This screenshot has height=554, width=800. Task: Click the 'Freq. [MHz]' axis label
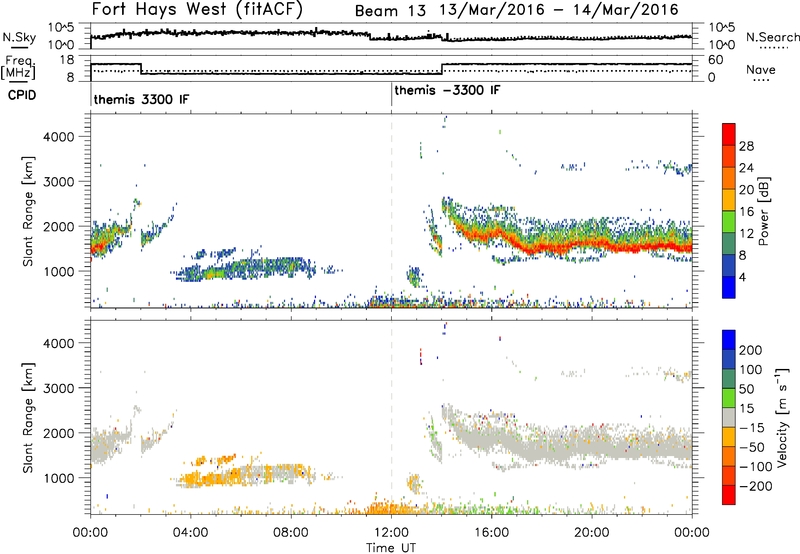click(x=18, y=67)
